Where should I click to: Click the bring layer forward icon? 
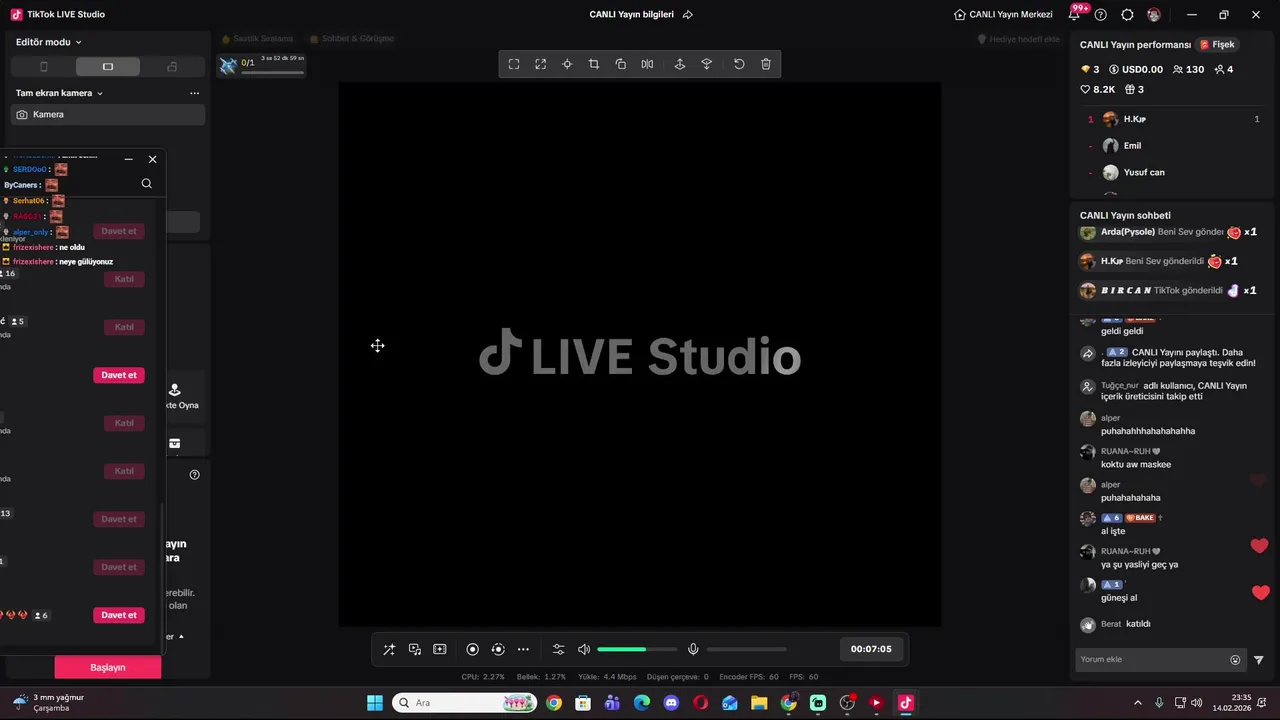click(x=680, y=64)
